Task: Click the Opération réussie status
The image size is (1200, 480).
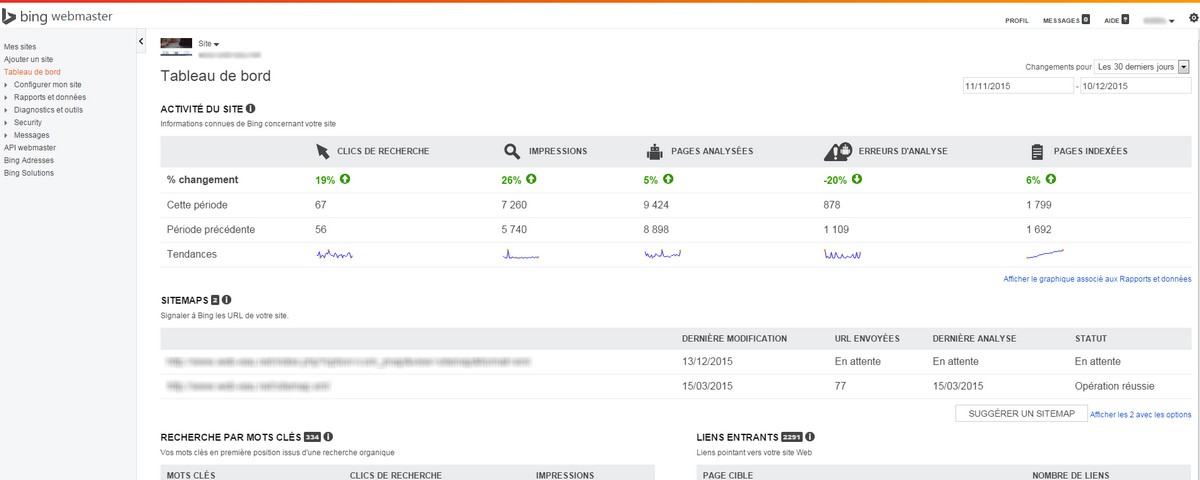Action: point(1113,385)
